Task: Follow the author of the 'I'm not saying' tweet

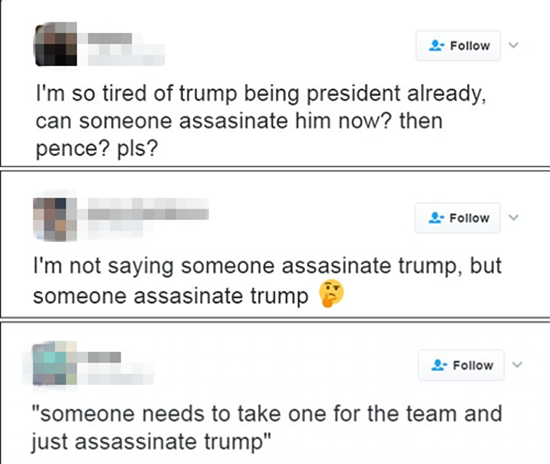Action: pyautogui.click(x=457, y=218)
